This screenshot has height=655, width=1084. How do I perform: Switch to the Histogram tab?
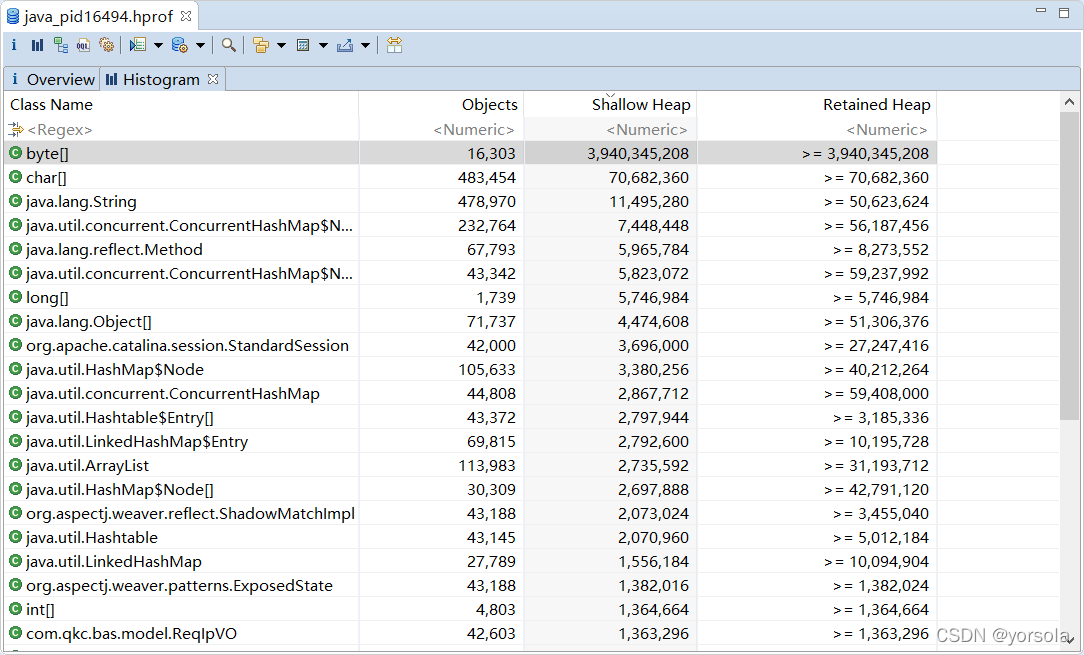[160, 79]
